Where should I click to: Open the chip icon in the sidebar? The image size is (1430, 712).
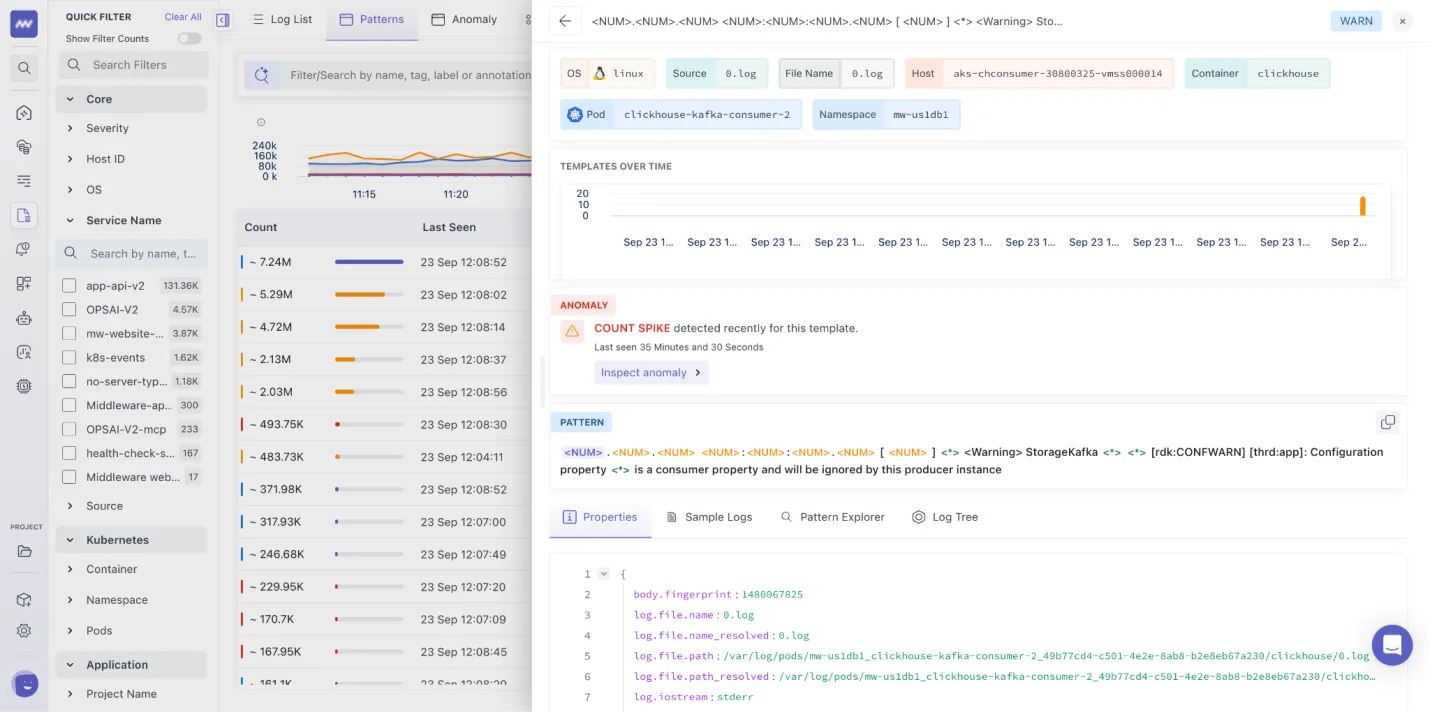24,386
